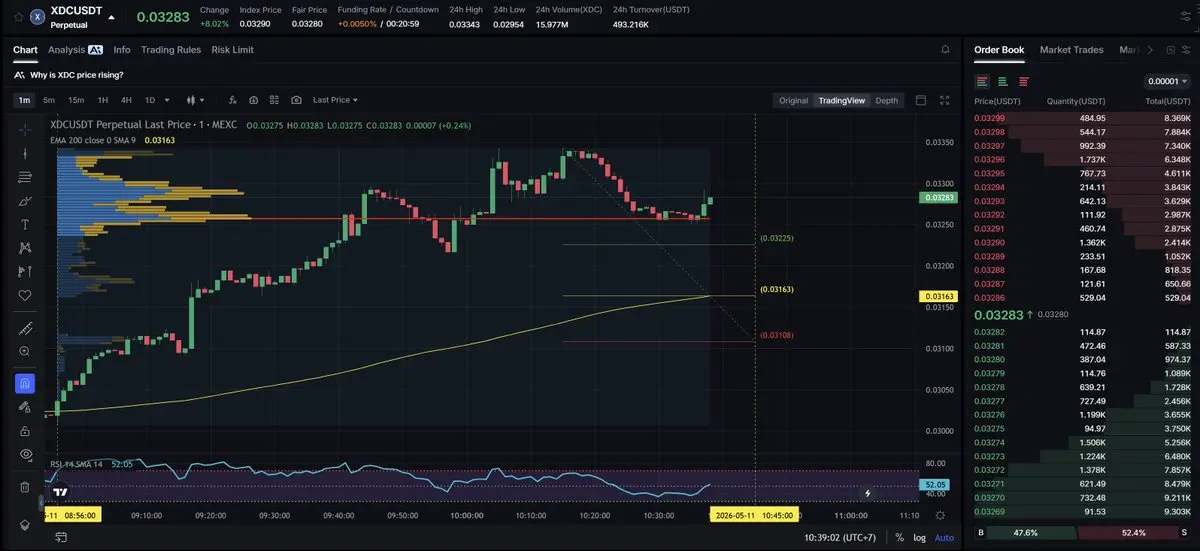This screenshot has width=1200, height=551.
Task: Toggle lock all drawings
Action: pos(25,431)
